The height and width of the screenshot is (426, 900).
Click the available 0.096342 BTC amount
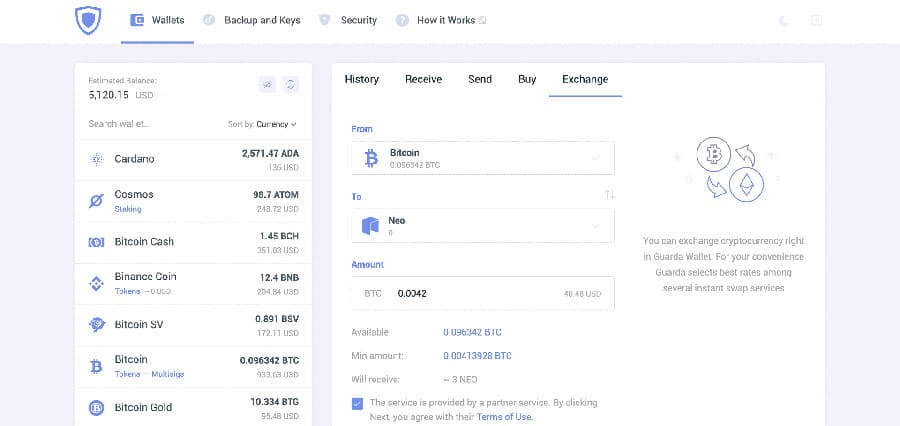coord(472,332)
